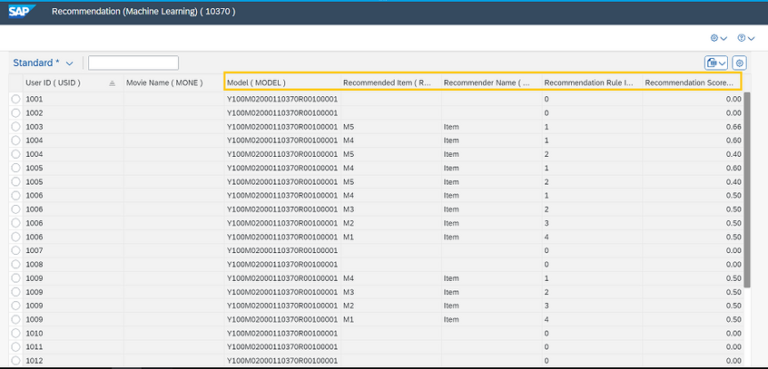Select row radio button for user 1010
768x369 pixels.
(16, 333)
